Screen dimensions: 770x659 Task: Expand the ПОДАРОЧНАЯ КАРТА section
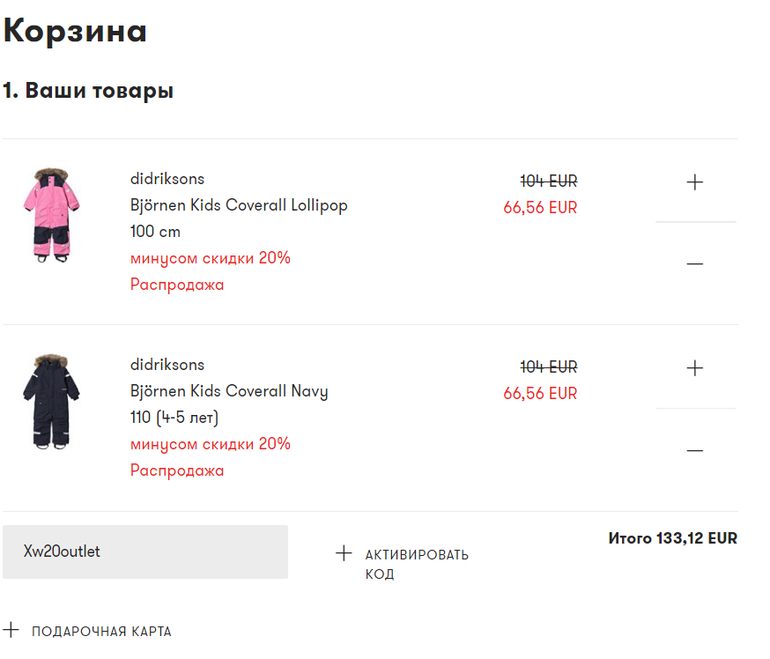point(101,632)
